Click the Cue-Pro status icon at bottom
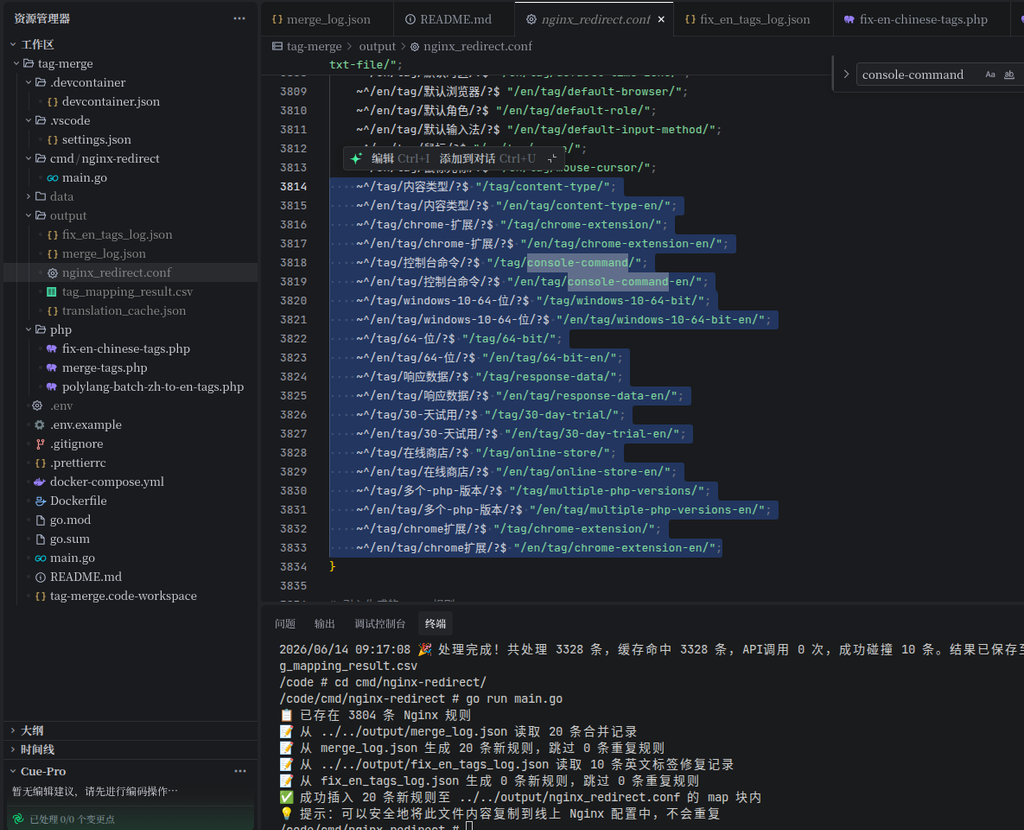1024x830 pixels. (18, 819)
